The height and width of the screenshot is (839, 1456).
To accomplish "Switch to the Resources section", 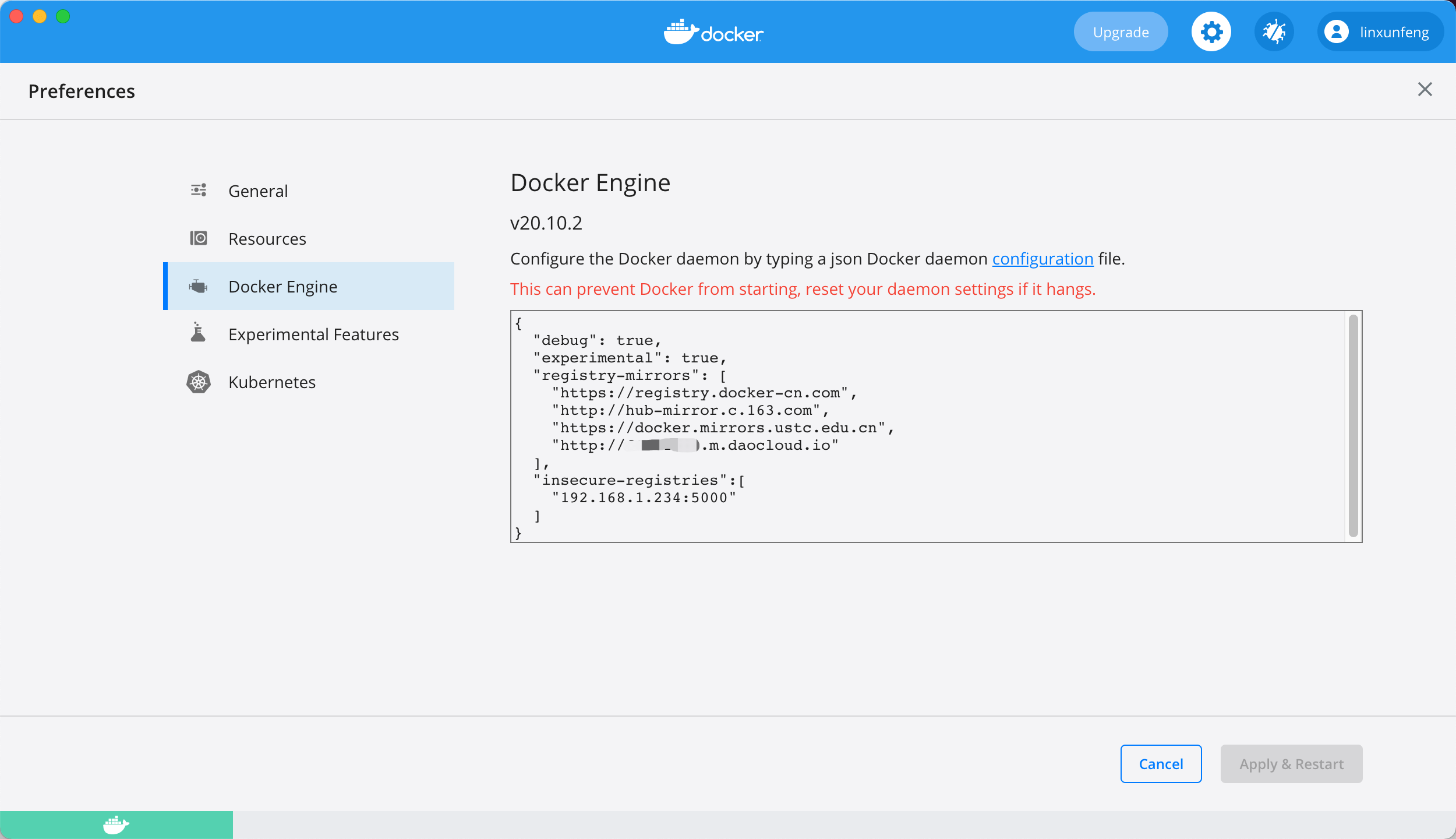I will click(267, 239).
